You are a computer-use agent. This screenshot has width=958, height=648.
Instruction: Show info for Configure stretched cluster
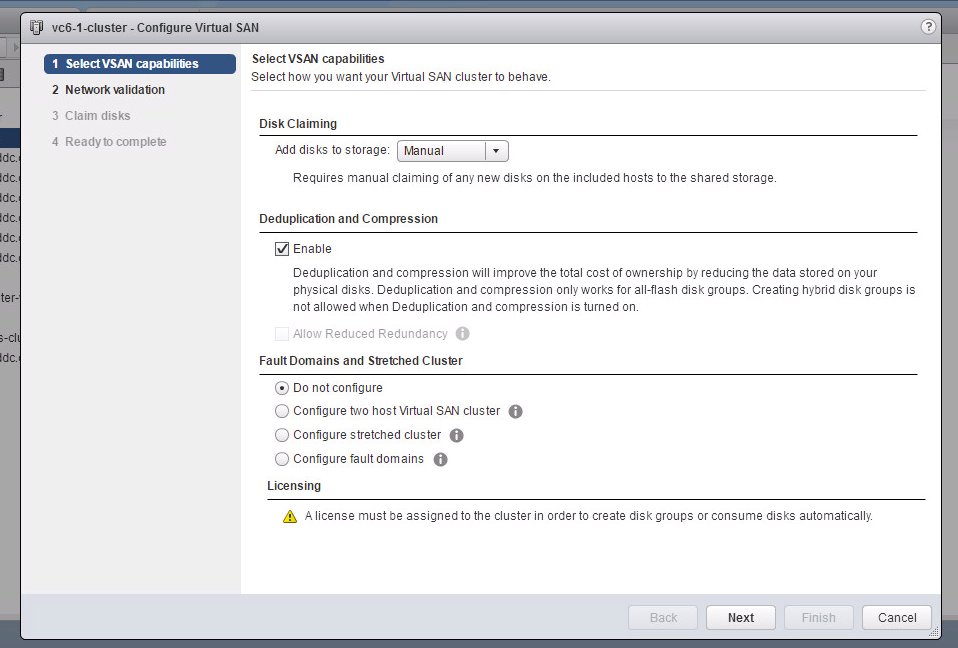pyautogui.click(x=456, y=435)
